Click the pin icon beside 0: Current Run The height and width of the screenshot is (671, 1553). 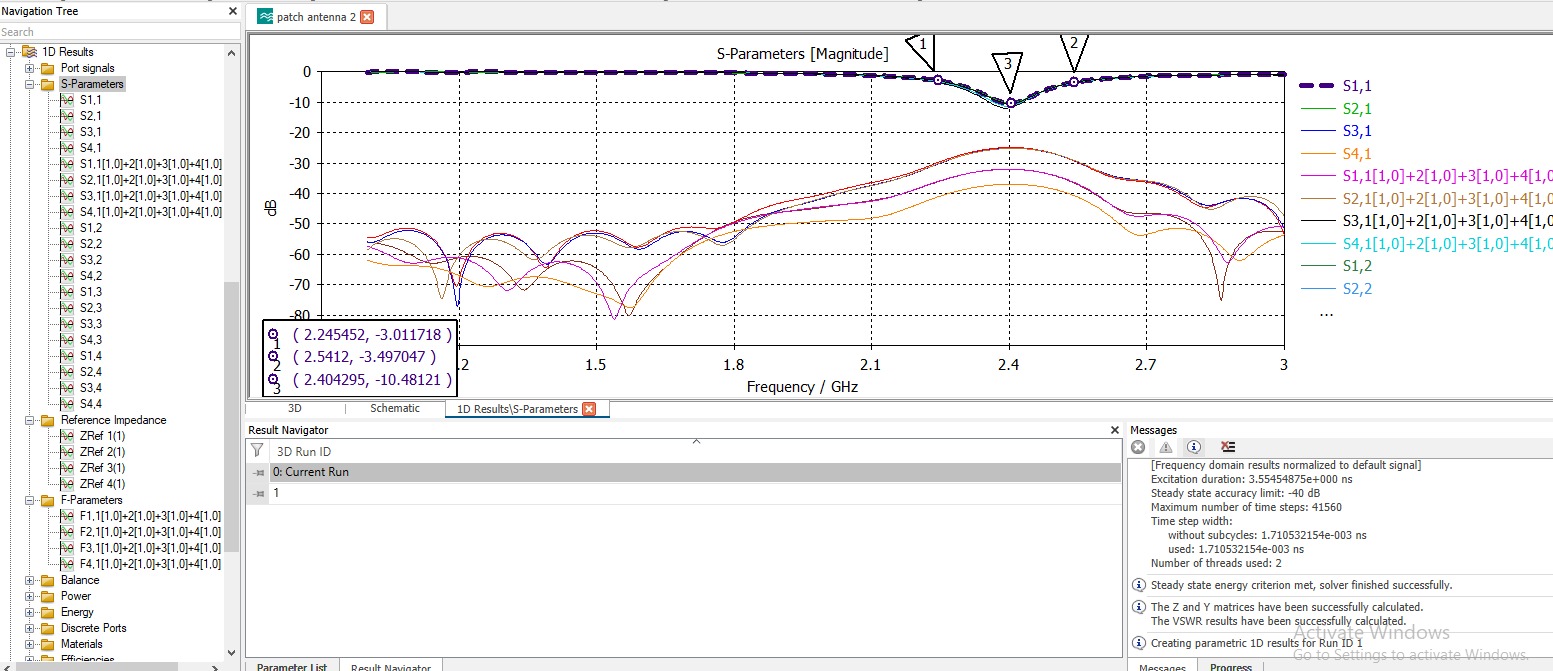259,472
